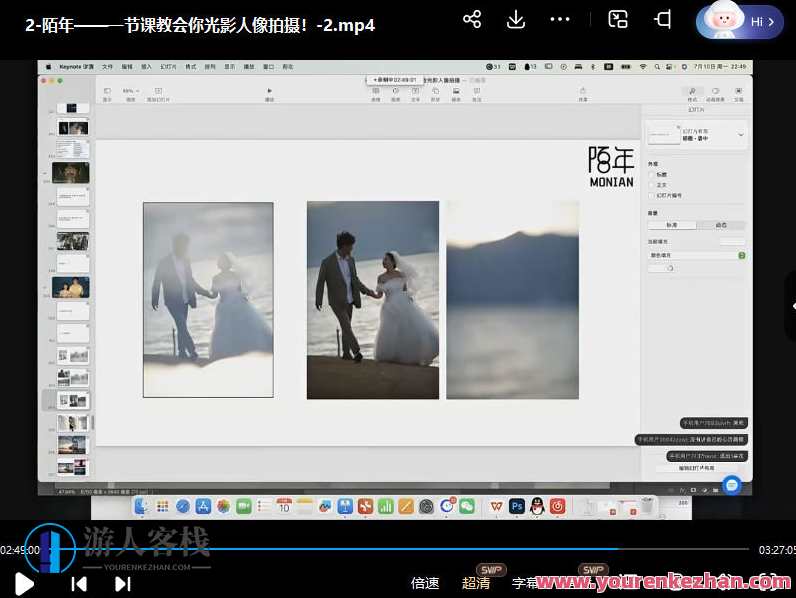Toggle the 标题 checkbox

click(x=651, y=174)
